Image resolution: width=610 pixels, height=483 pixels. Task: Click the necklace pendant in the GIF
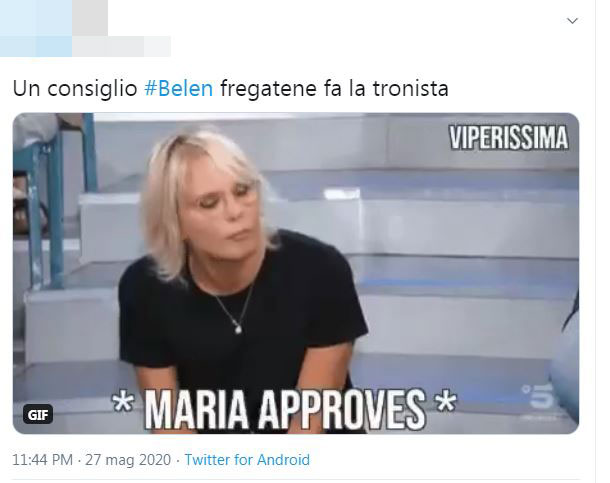(x=238, y=329)
